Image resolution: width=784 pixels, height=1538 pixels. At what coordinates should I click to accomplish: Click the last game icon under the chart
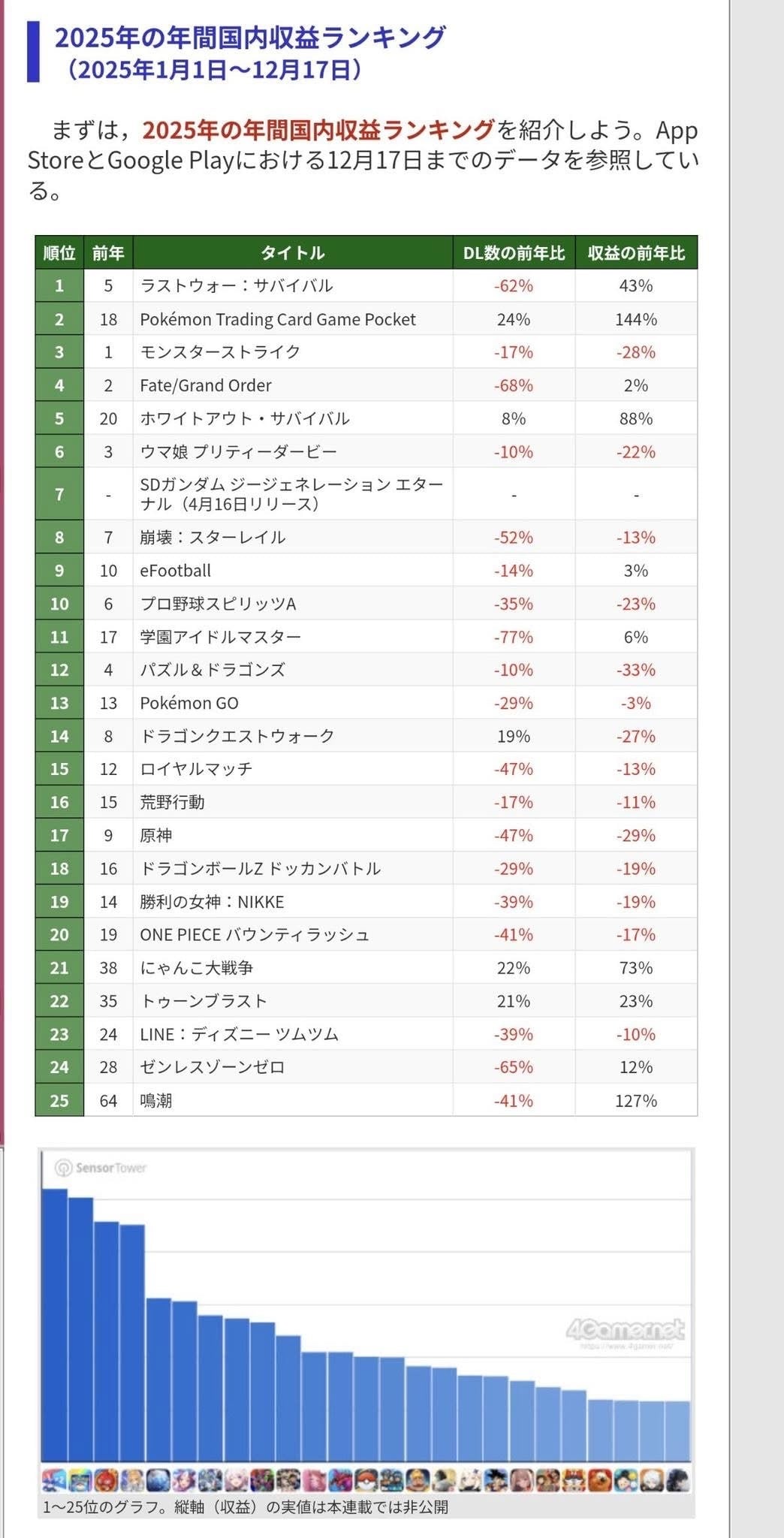pyautogui.click(x=677, y=1479)
